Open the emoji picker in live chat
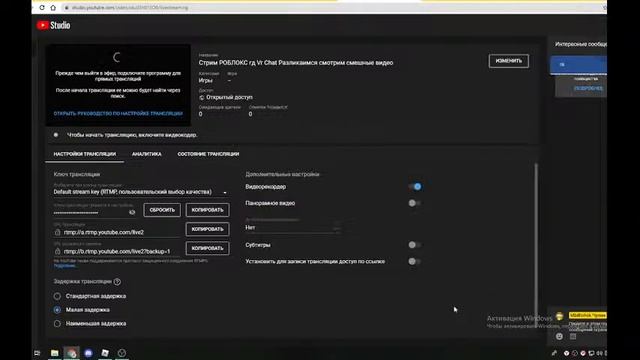 point(559,336)
